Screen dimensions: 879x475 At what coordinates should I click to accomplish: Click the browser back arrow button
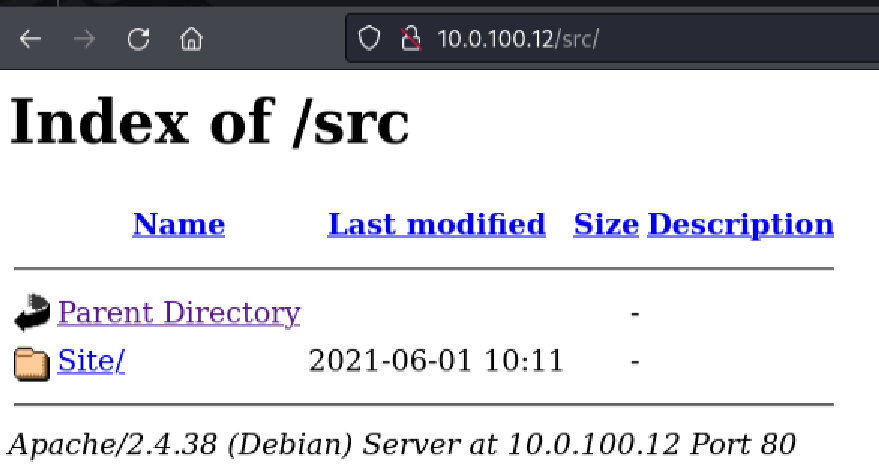(x=31, y=40)
